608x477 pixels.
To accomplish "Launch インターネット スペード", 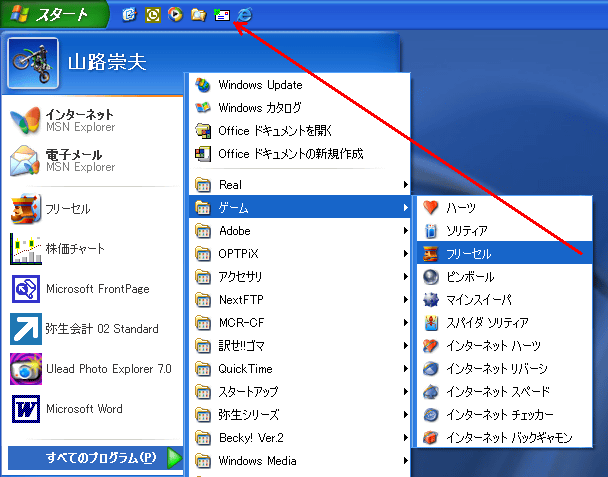I will tap(504, 392).
